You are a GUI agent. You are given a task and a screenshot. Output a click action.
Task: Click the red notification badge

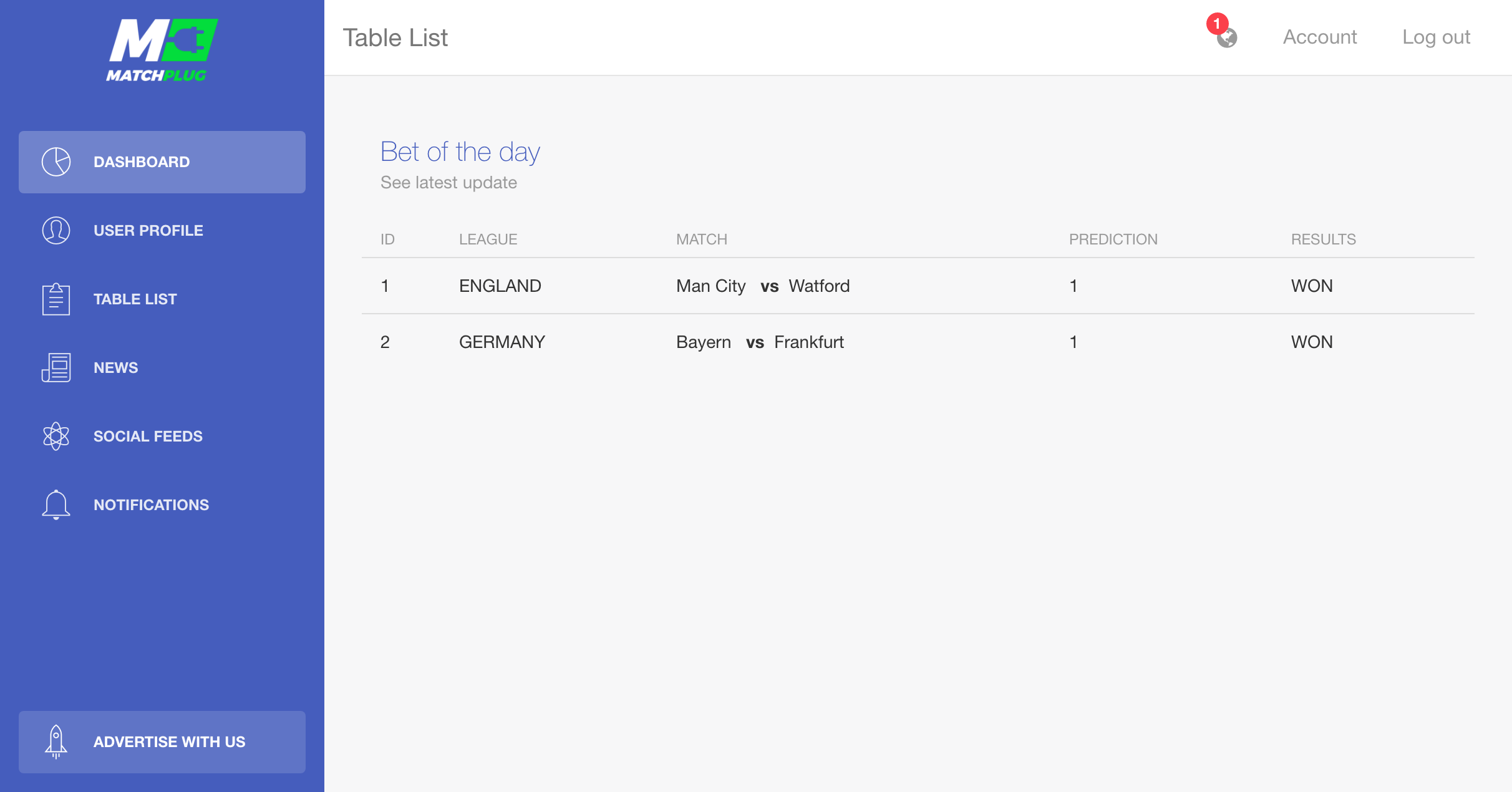pyautogui.click(x=1217, y=24)
